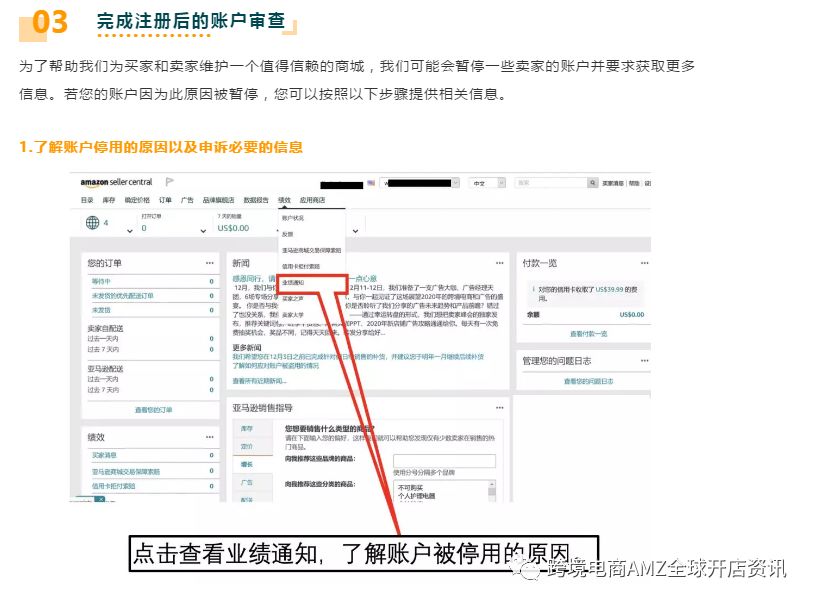Switch to the 广告 tab in 亚马逊销售指导
Screen dimensions: 813x604
click(253, 483)
